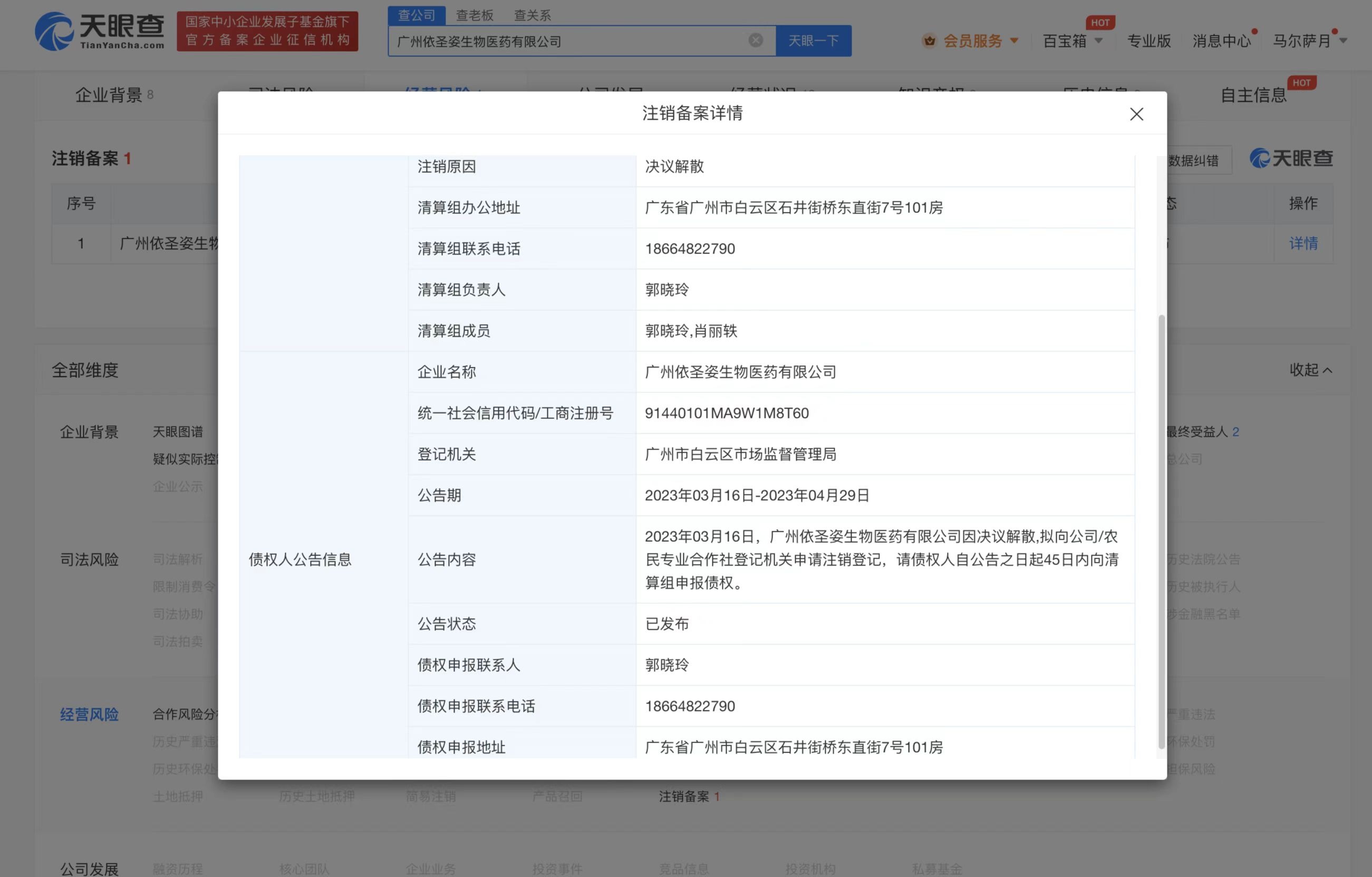1372x877 pixels.
Task: Click the company name search input field
Action: (x=570, y=41)
